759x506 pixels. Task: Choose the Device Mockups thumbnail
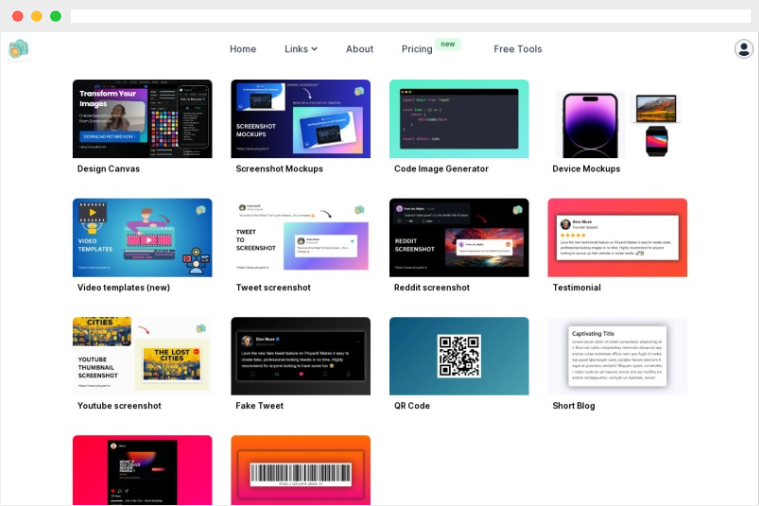point(617,119)
